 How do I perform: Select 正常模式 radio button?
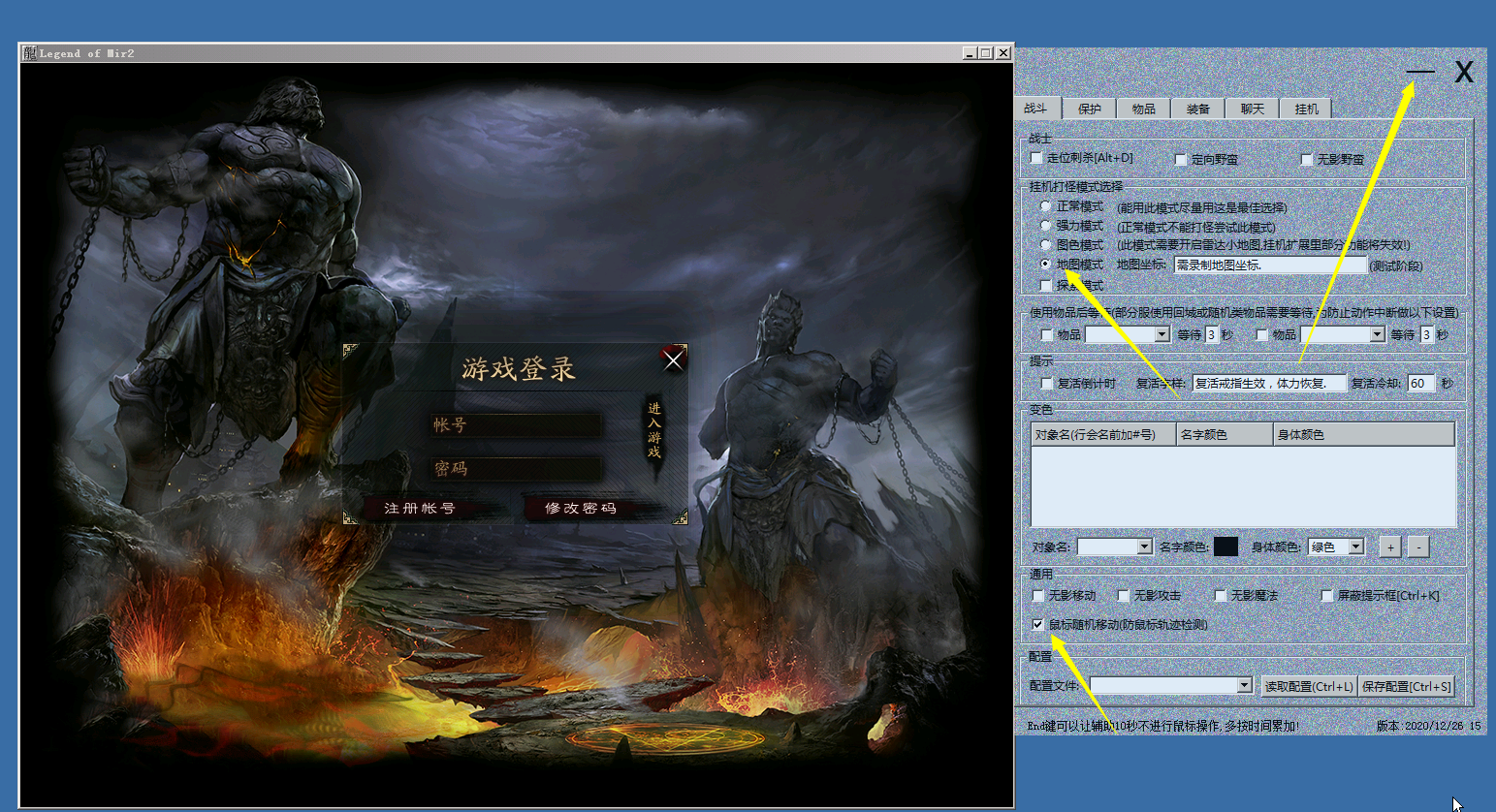1045,206
